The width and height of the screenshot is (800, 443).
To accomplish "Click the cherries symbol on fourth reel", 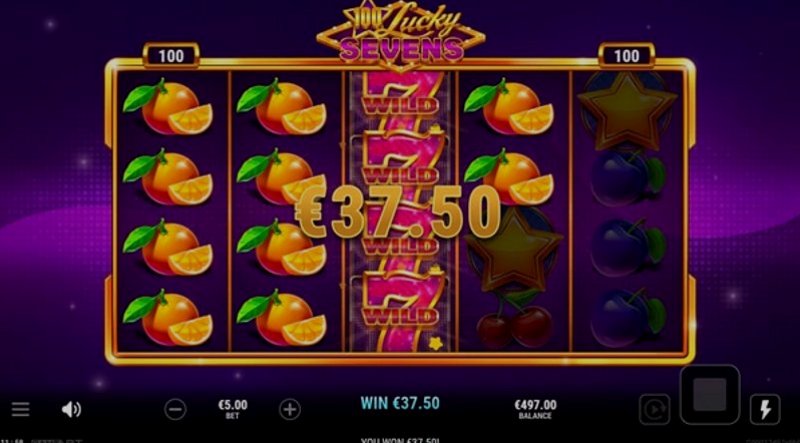I will (x=514, y=321).
